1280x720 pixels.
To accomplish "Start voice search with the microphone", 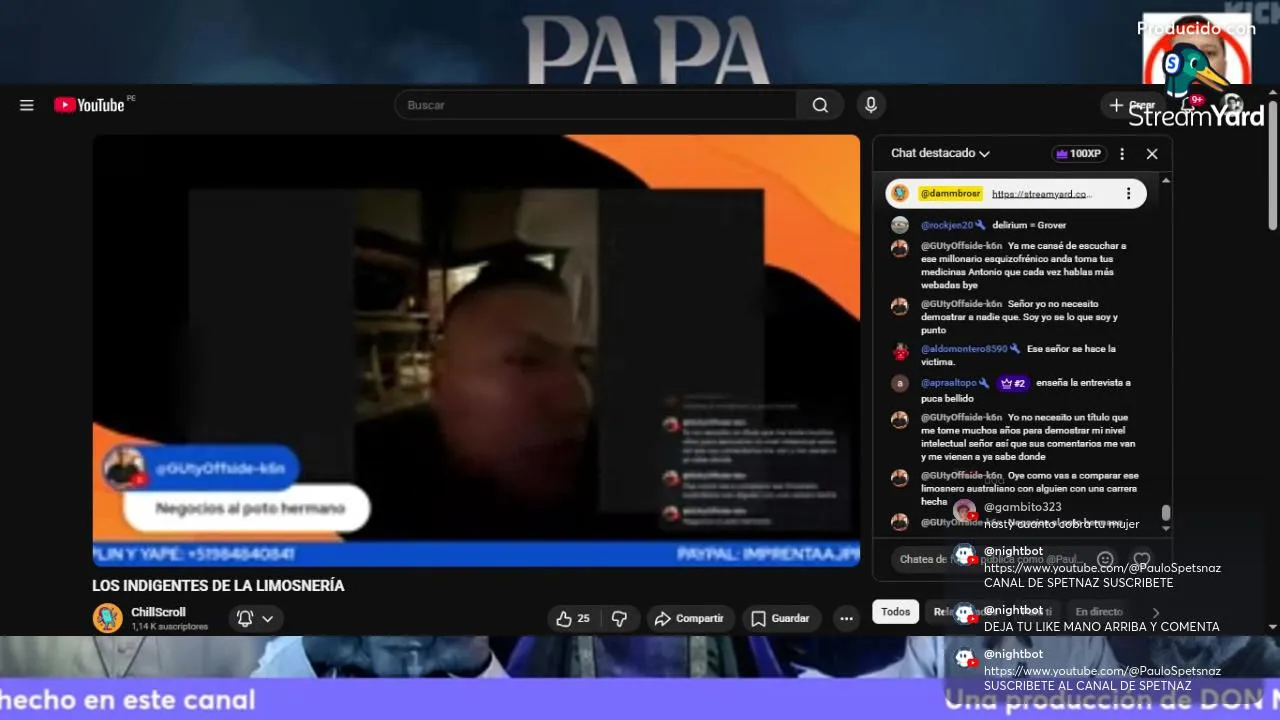I will pyautogui.click(x=871, y=105).
